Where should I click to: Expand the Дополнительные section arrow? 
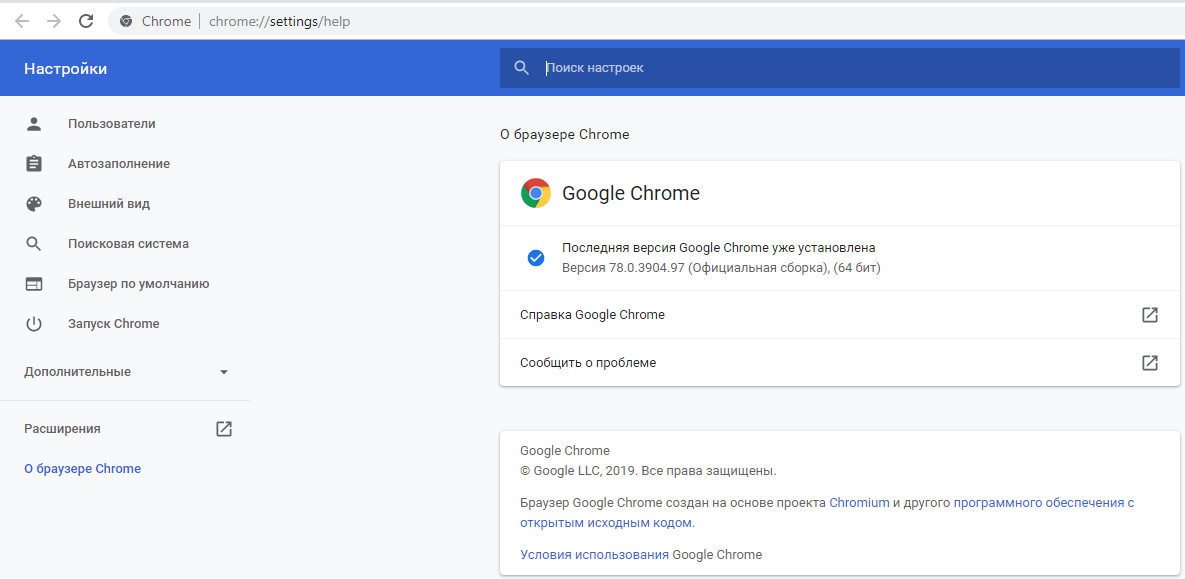(x=224, y=372)
